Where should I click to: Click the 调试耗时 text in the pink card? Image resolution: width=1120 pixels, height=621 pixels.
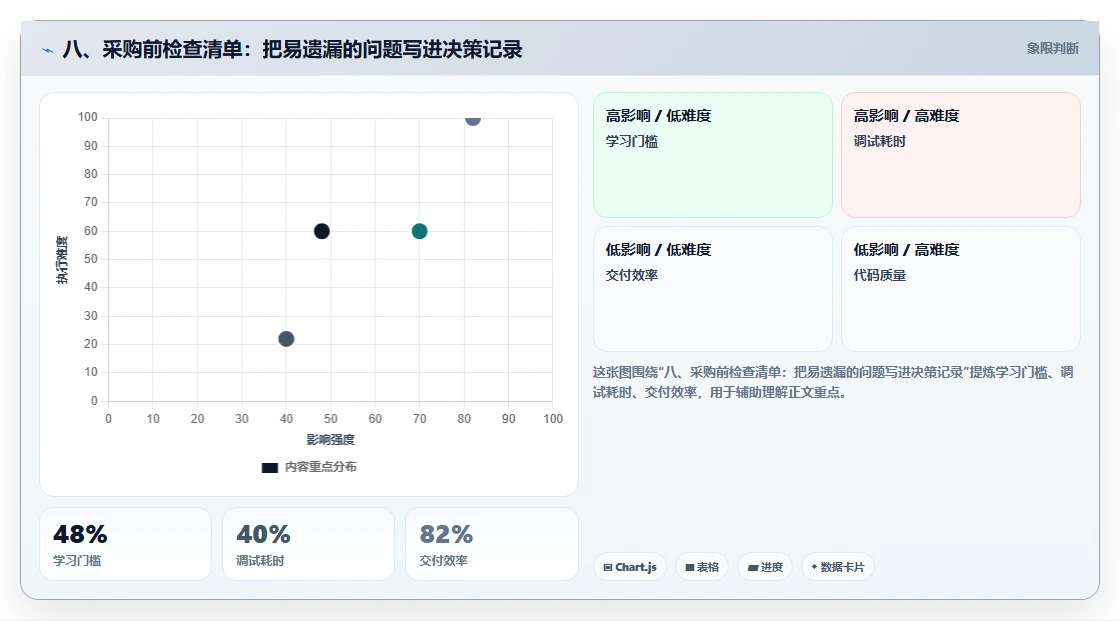tap(879, 141)
